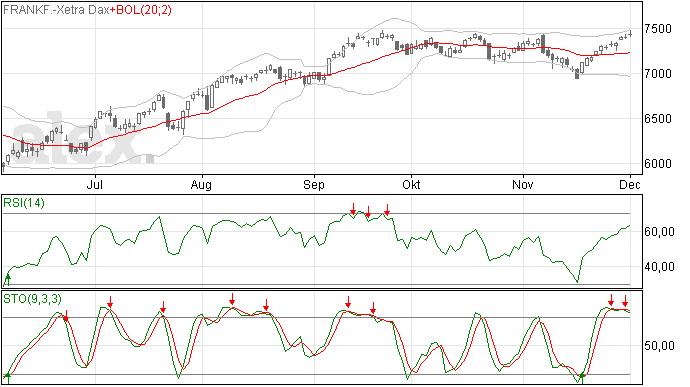Click the 6000 price axis value
This screenshot has height=387, width=690.
coord(658,163)
